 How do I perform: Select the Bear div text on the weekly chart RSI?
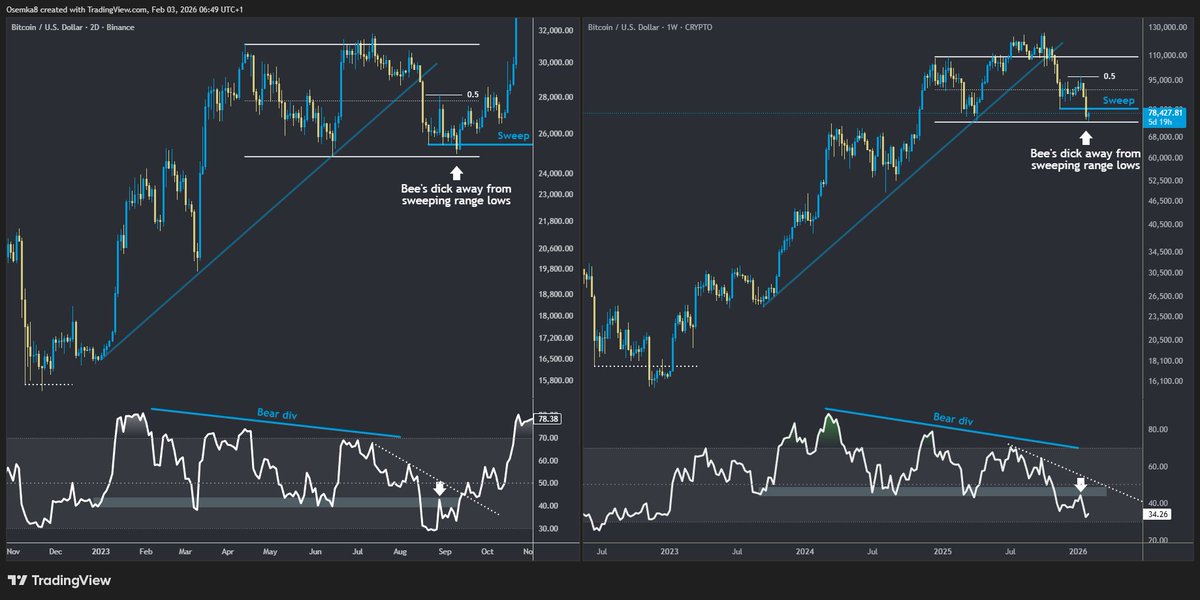(x=951, y=420)
